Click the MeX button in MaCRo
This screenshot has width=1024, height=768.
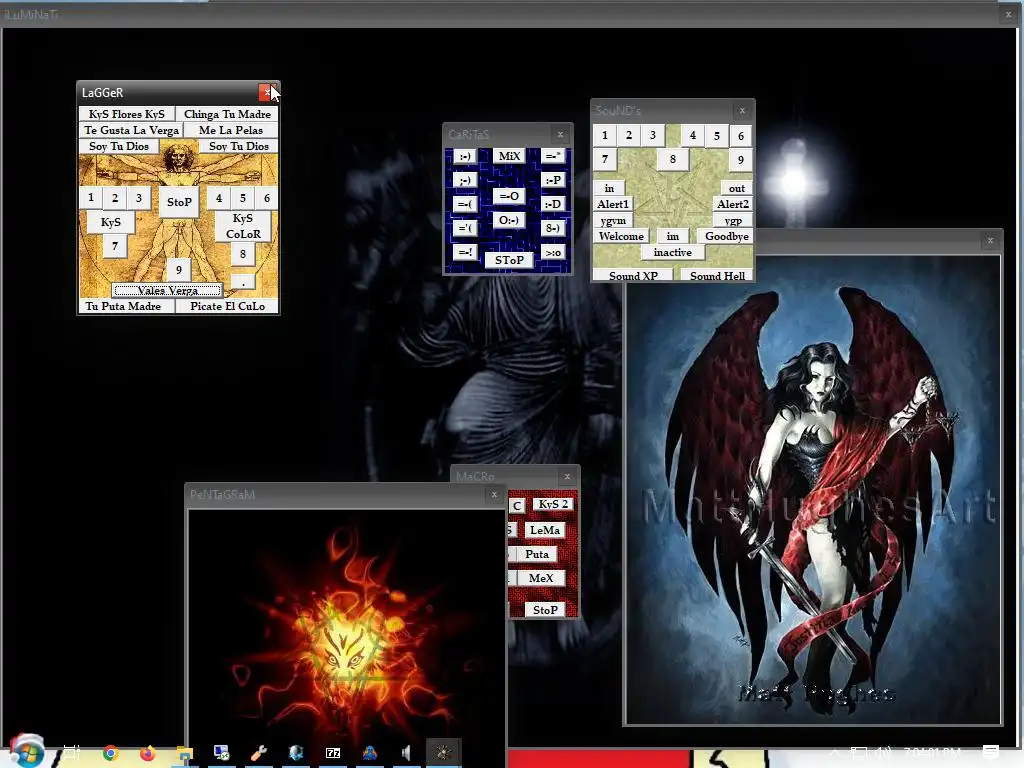click(x=541, y=578)
